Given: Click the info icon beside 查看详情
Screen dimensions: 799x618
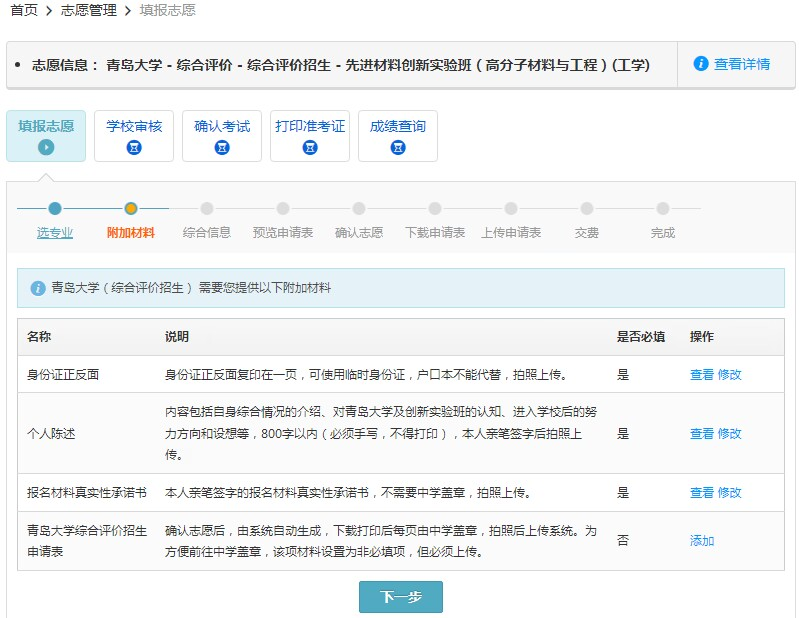Looking at the screenshot, I should (x=701, y=64).
